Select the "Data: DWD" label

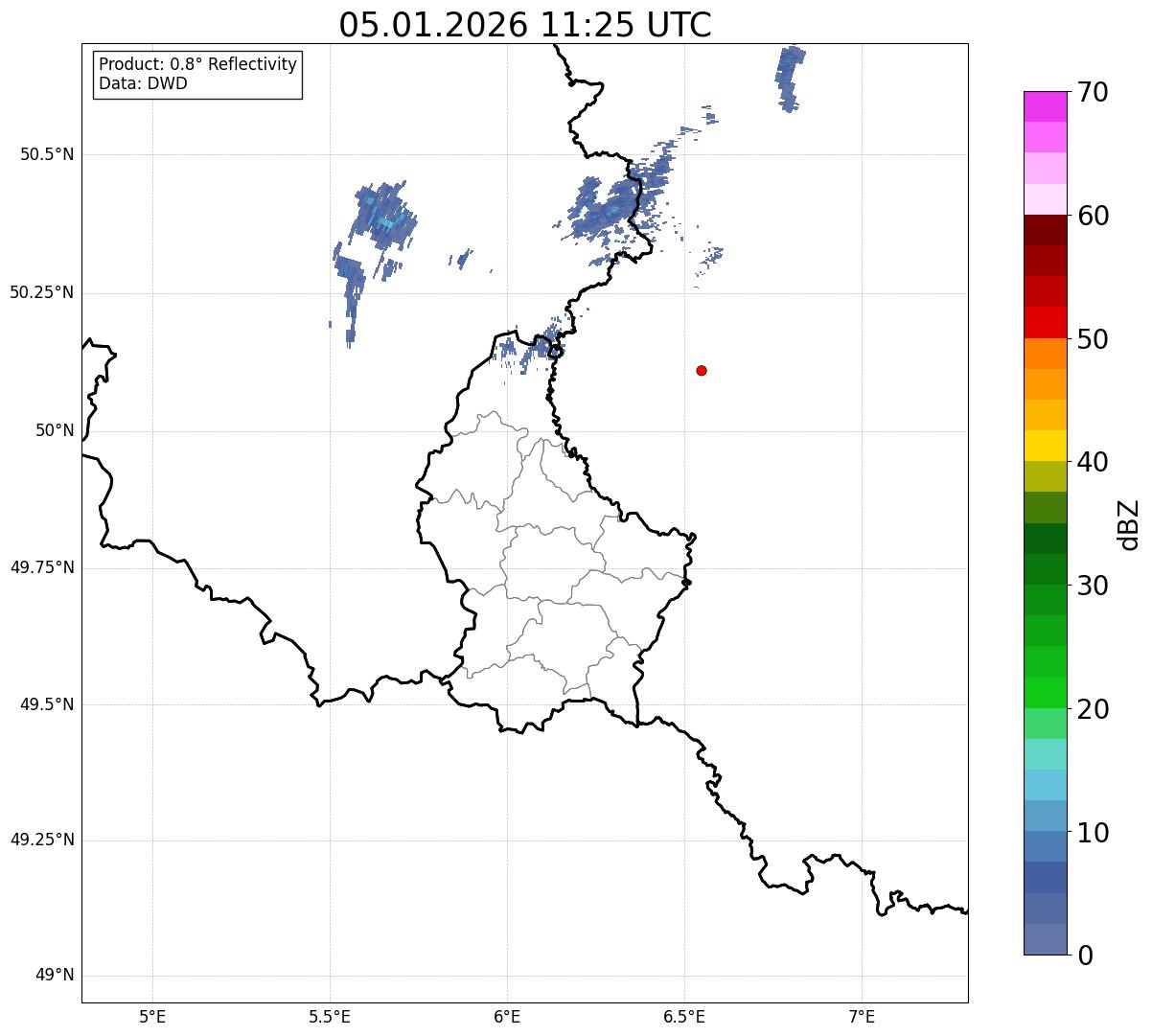tap(143, 83)
